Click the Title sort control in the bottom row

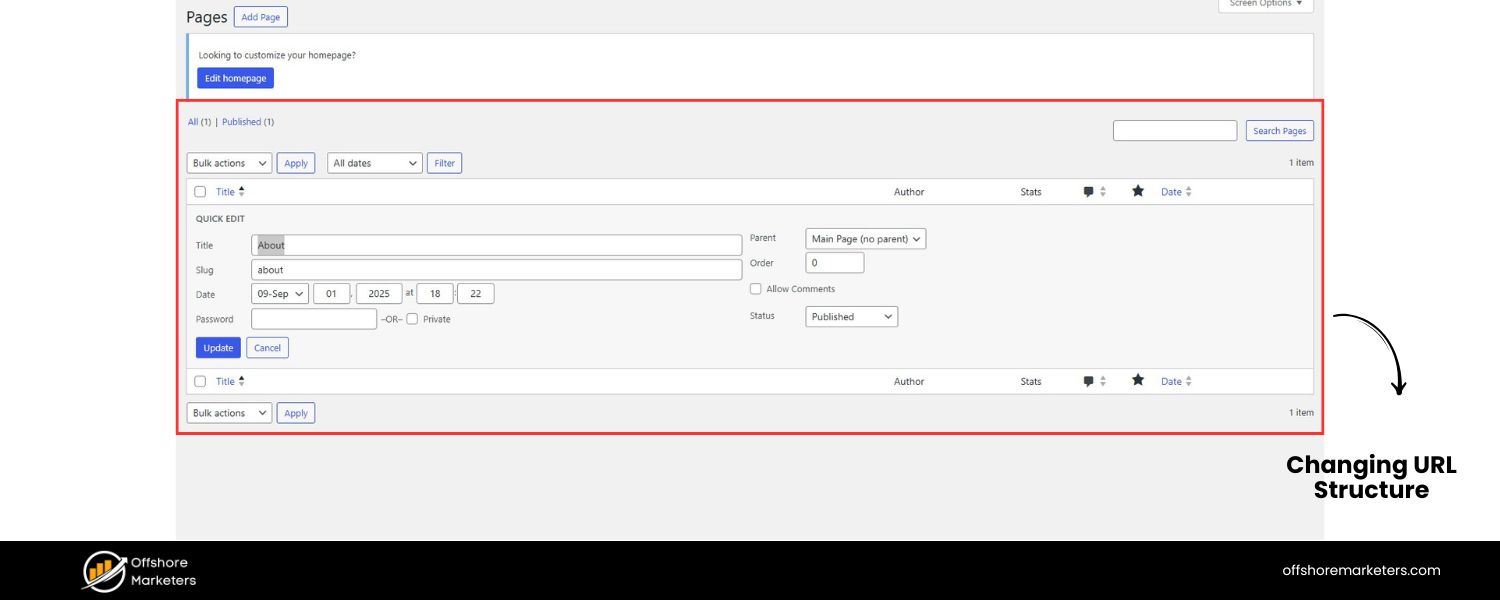click(x=243, y=381)
